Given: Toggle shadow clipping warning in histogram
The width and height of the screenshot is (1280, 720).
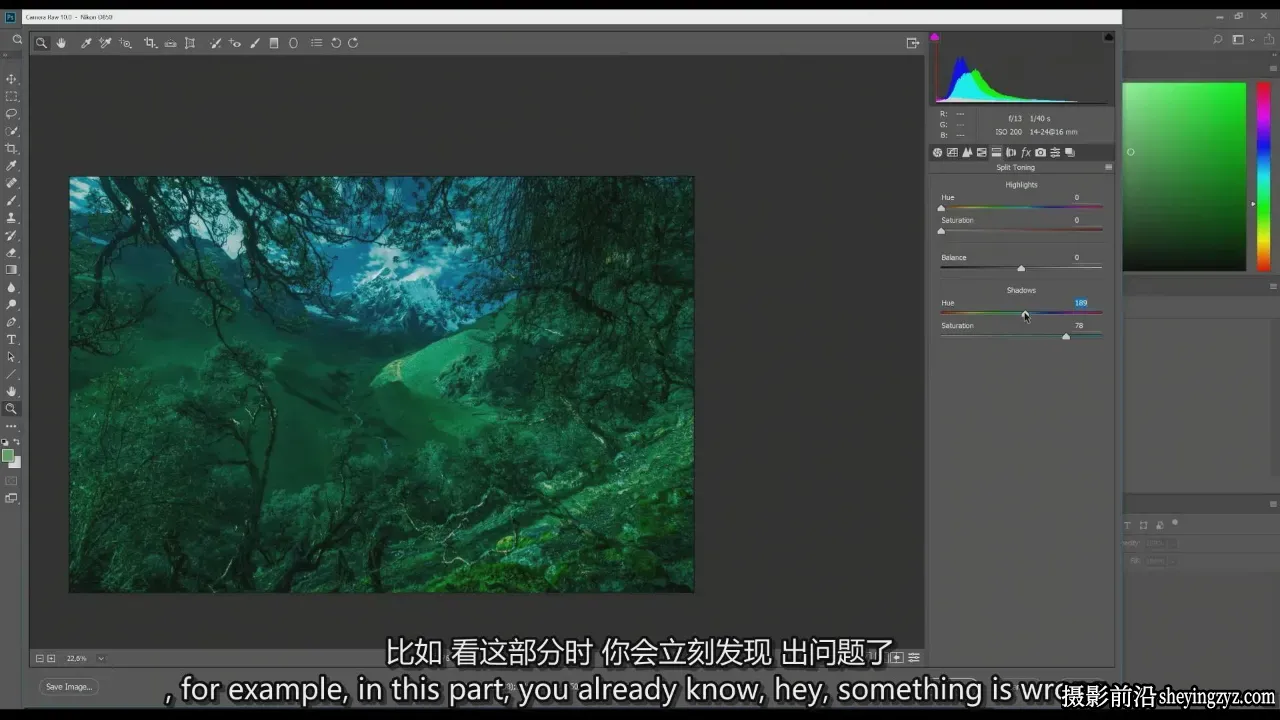Looking at the screenshot, I should click(x=935, y=37).
